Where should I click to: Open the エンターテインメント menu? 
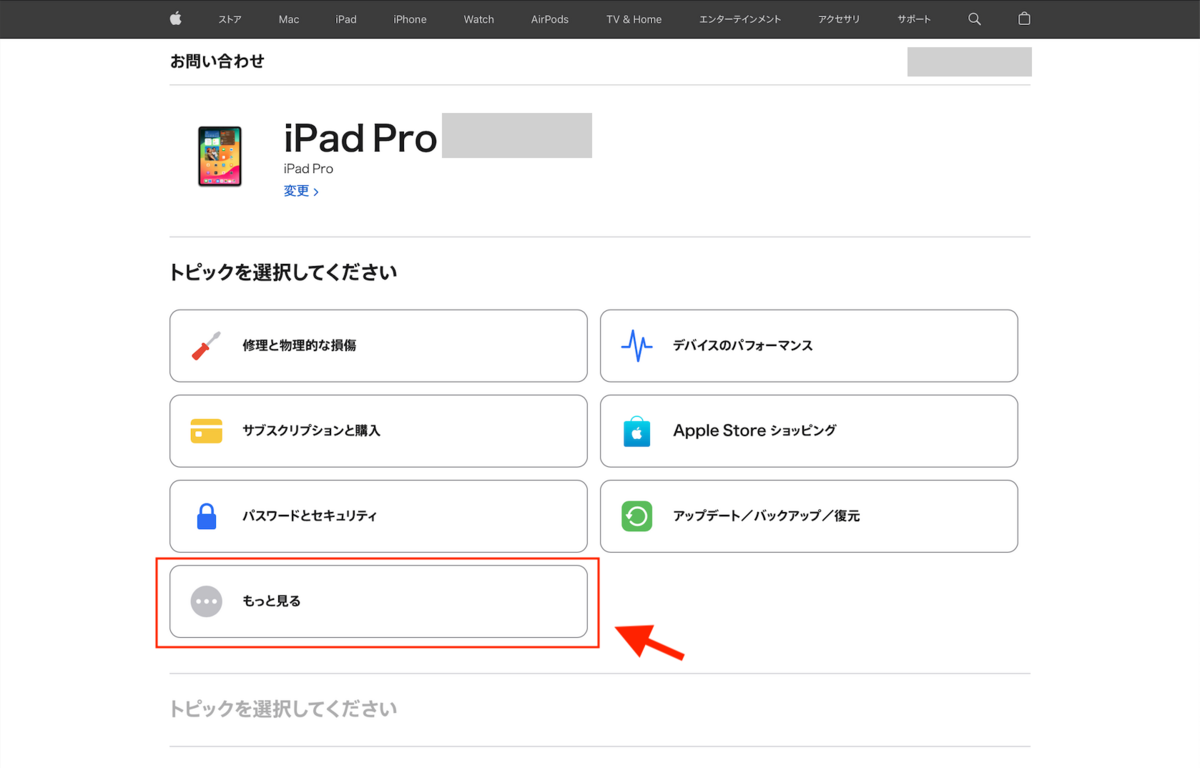(x=740, y=19)
